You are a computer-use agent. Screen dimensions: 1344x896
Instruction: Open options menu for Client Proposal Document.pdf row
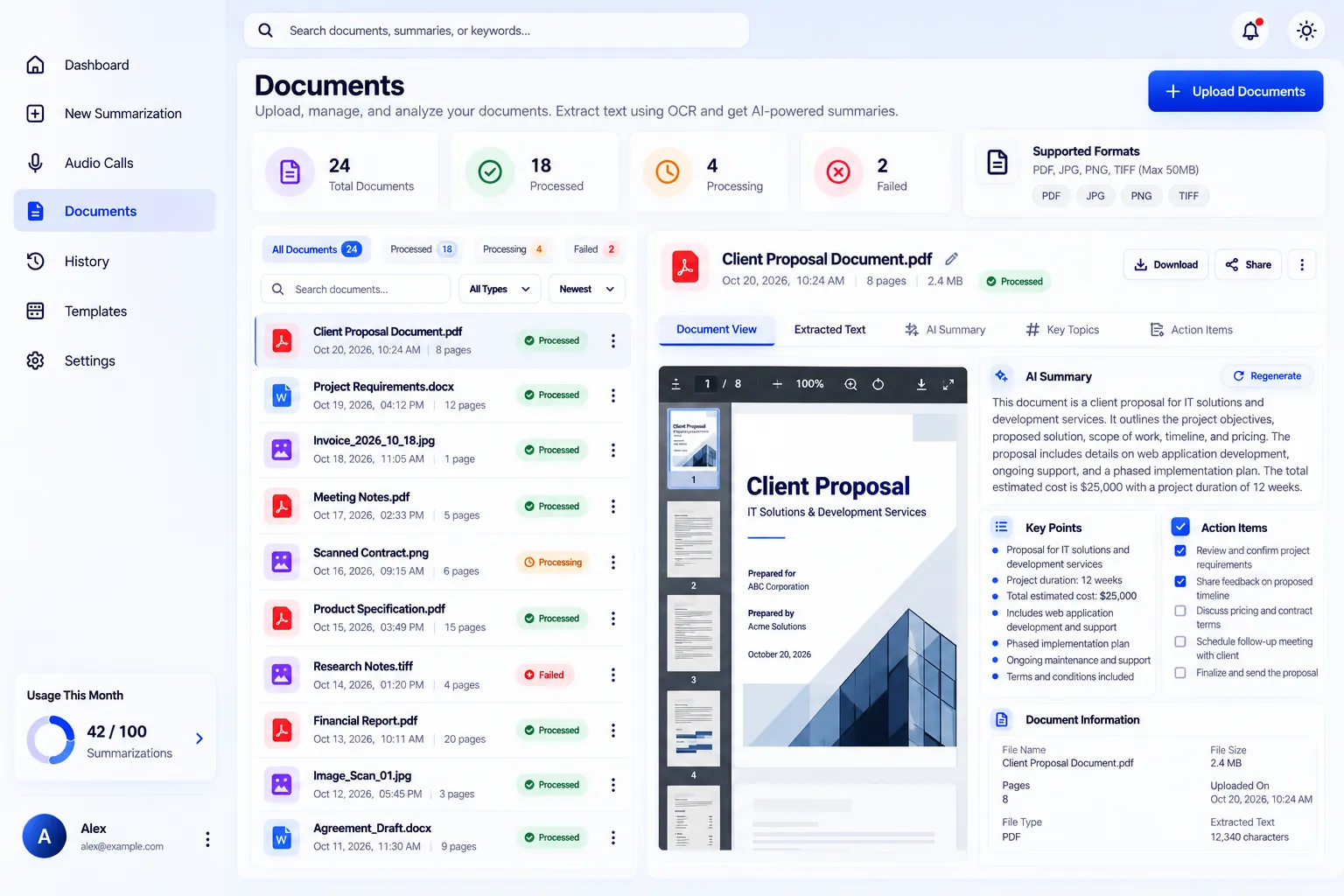click(613, 340)
